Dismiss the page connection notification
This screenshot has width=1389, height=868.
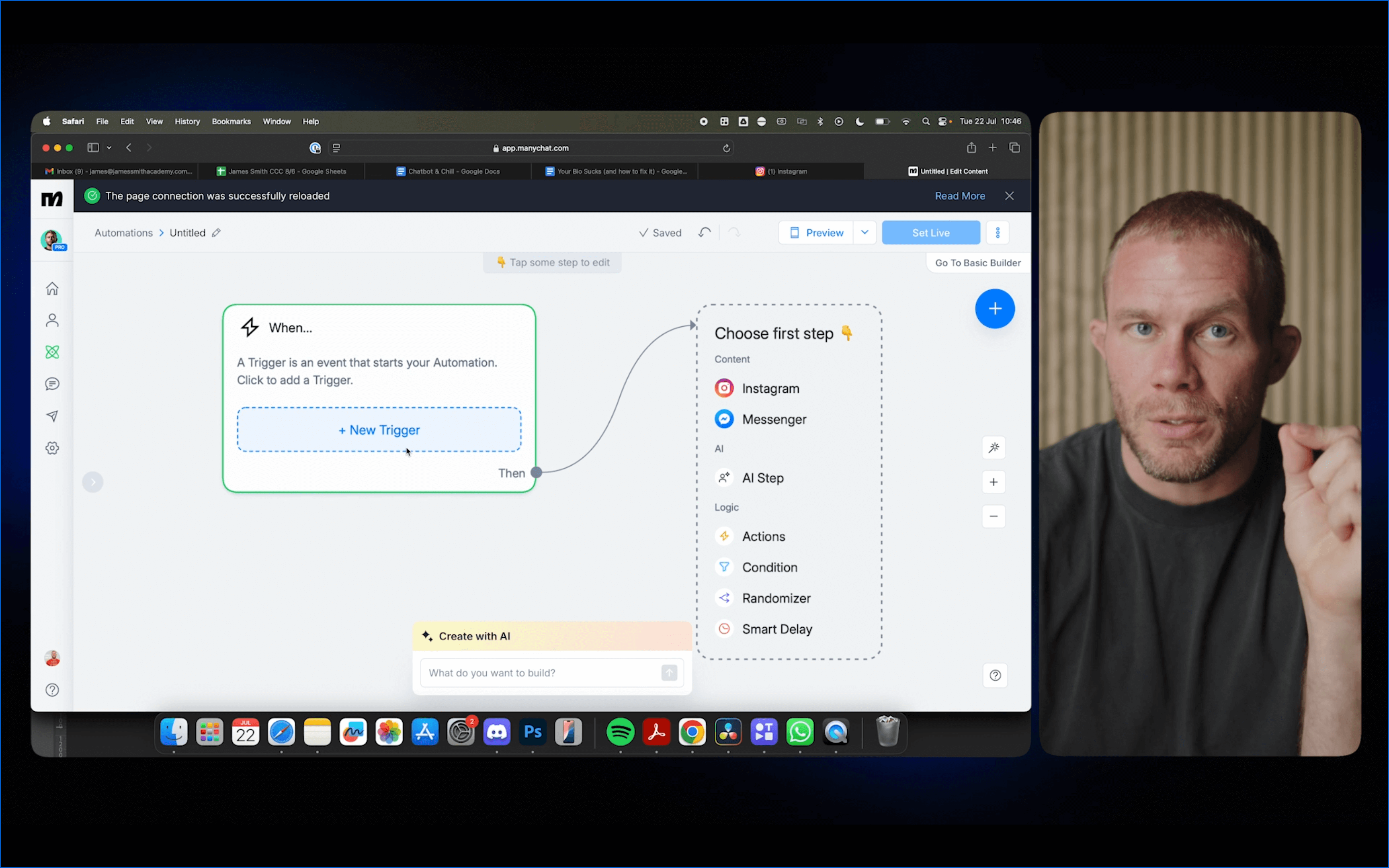pos(1009,196)
